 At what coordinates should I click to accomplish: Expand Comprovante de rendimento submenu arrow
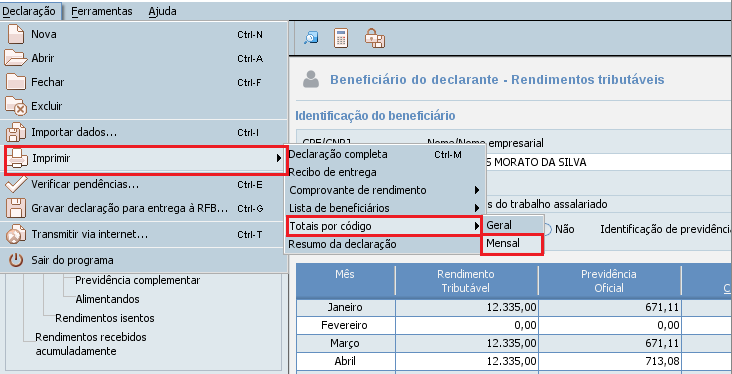(x=477, y=190)
